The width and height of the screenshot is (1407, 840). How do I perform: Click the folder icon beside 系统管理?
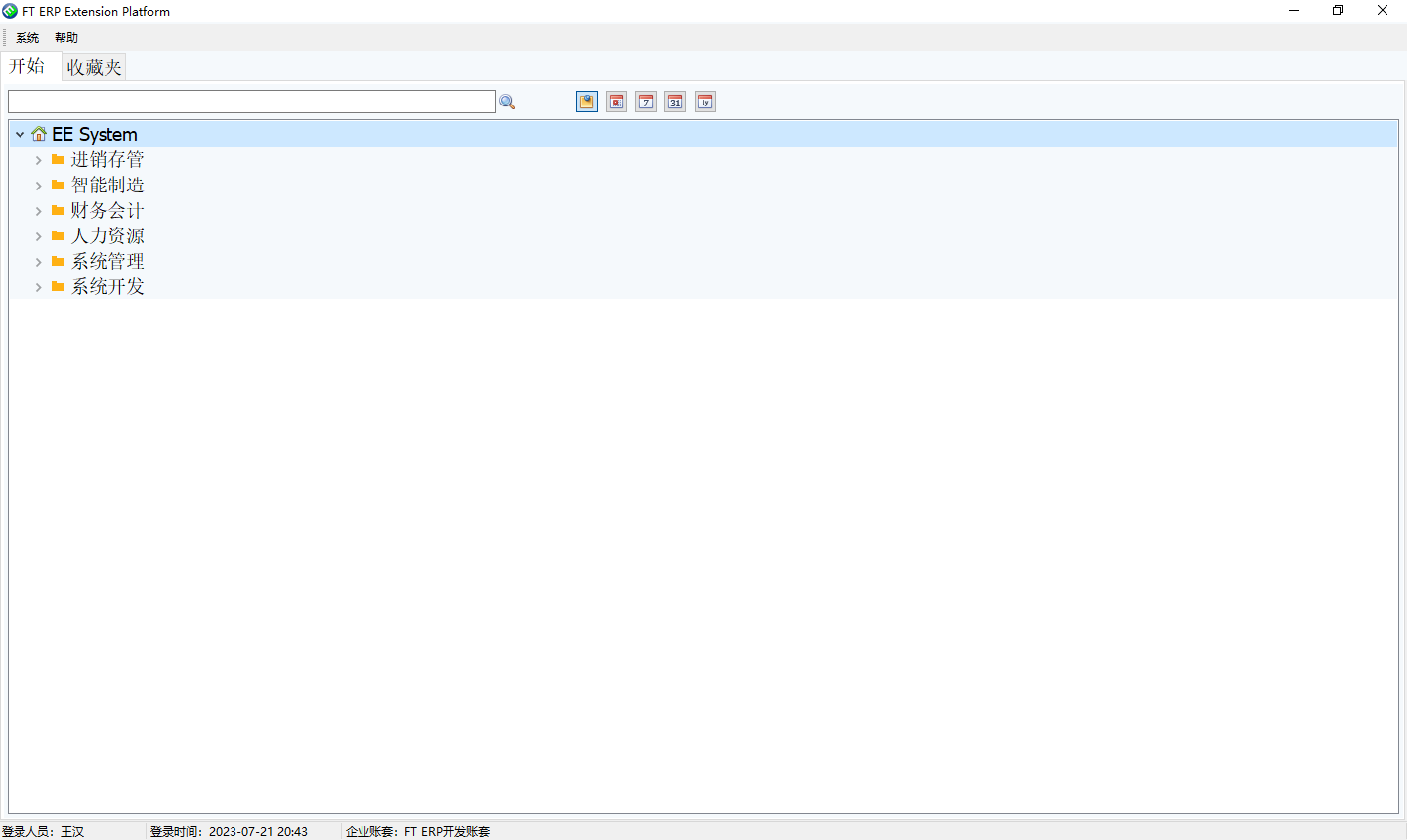point(58,261)
